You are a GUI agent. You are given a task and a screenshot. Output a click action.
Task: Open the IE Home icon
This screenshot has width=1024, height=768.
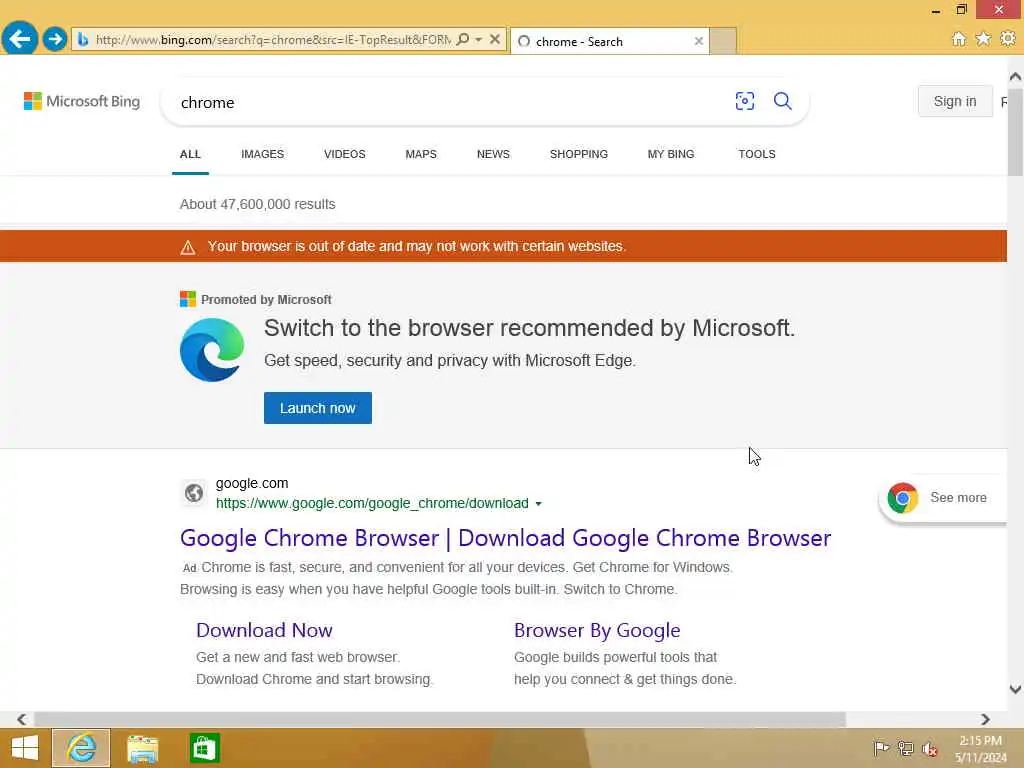(958, 39)
